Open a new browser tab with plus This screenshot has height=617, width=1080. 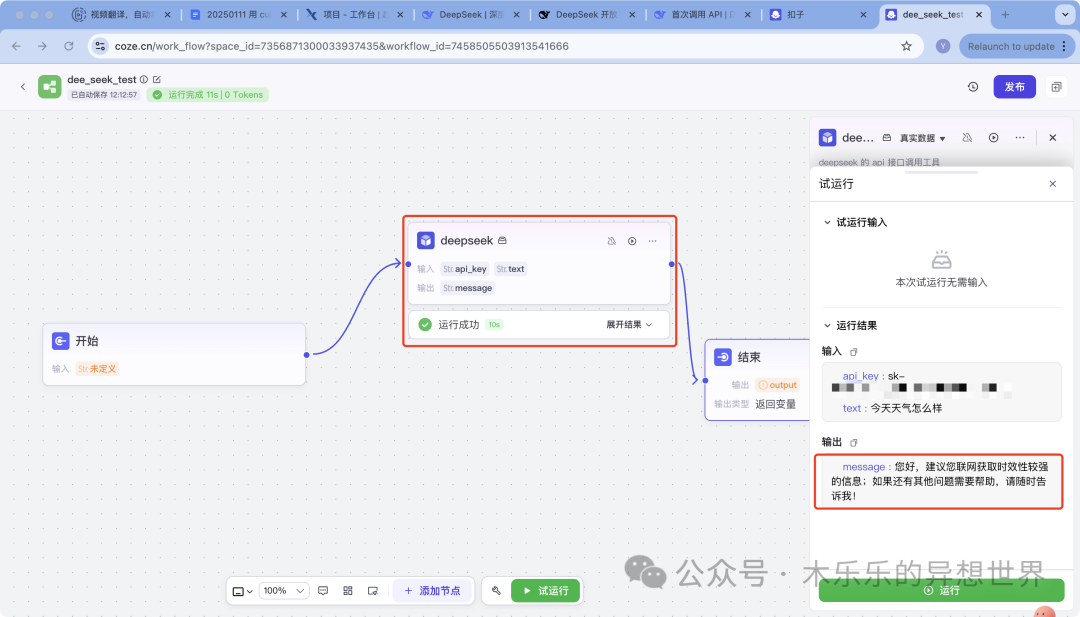(1005, 14)
